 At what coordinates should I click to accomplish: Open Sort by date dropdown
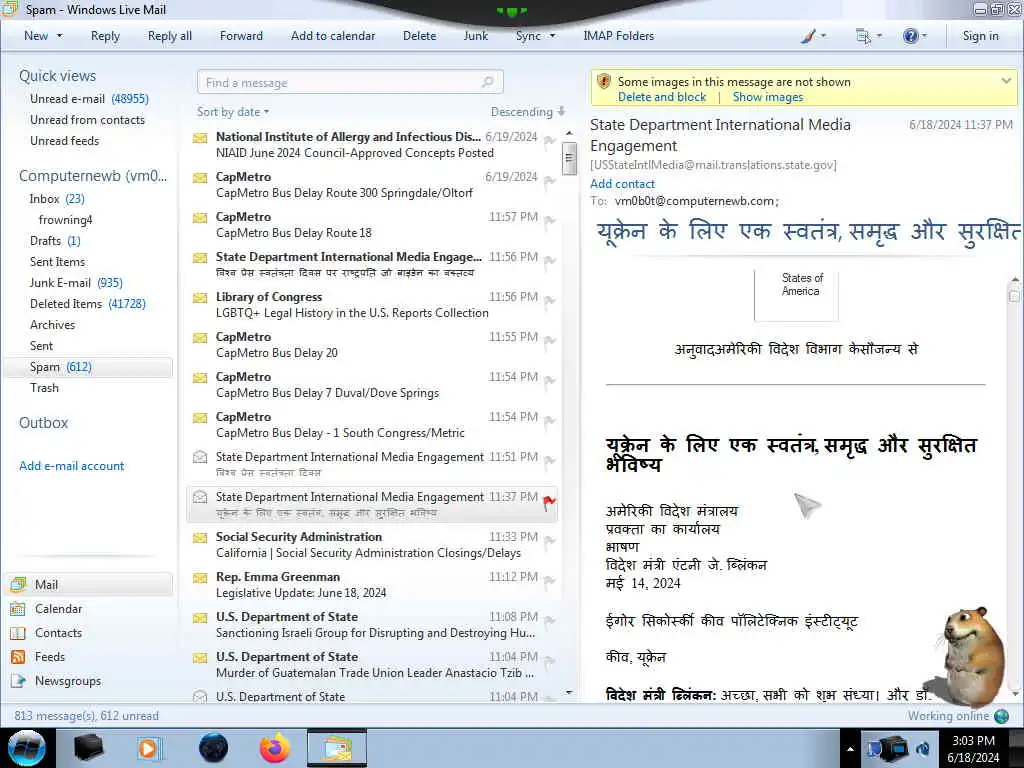click(x=233, y=112)
